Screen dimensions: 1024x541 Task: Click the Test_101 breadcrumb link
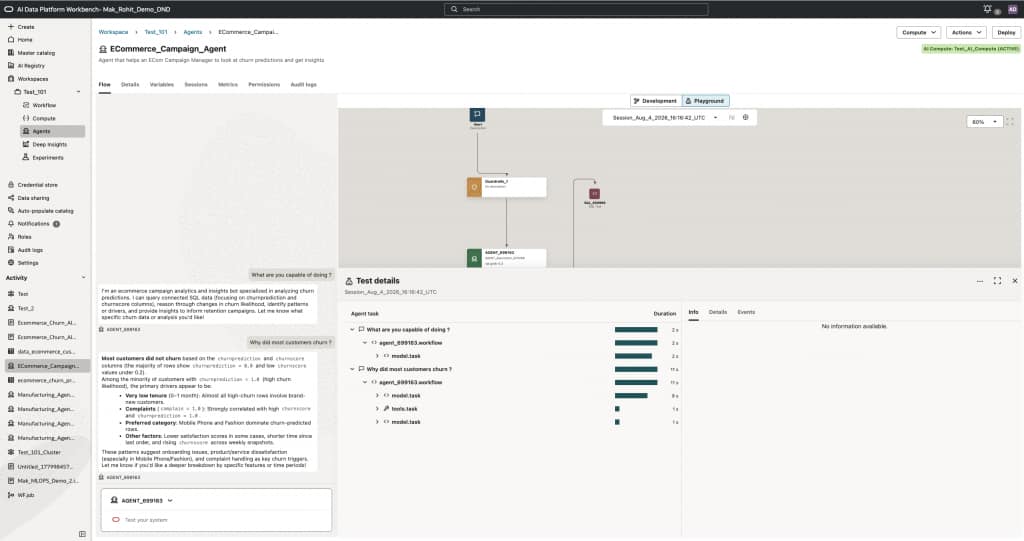[x=156, y=32]
